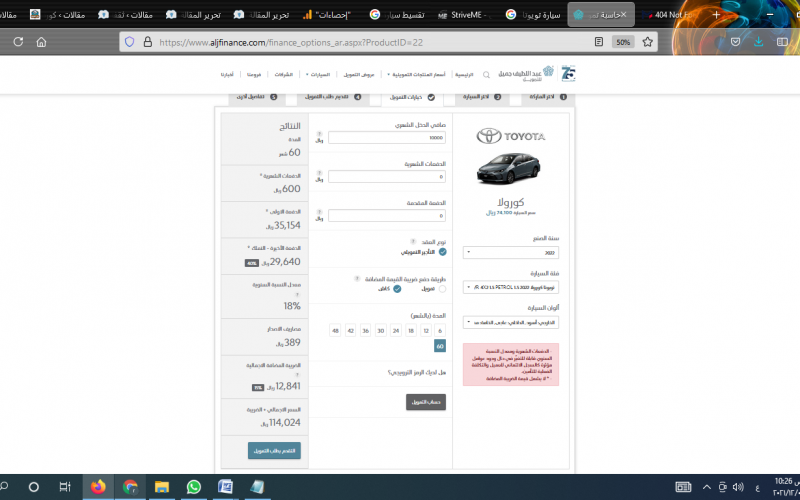Expand أسعار المنتجات التمويلية menu dropdown

pyautogui.click(x=416, y=74)
